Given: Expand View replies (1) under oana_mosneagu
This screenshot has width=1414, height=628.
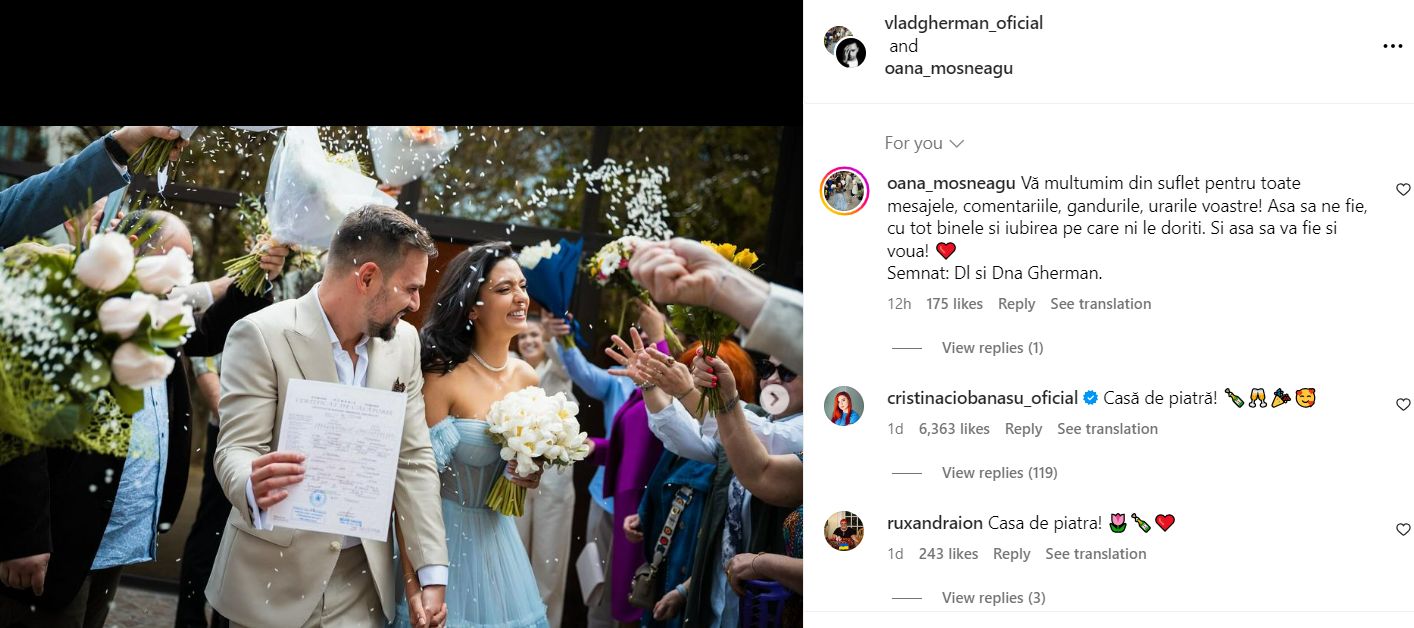Looking at the screenshot, I should 992,348.
